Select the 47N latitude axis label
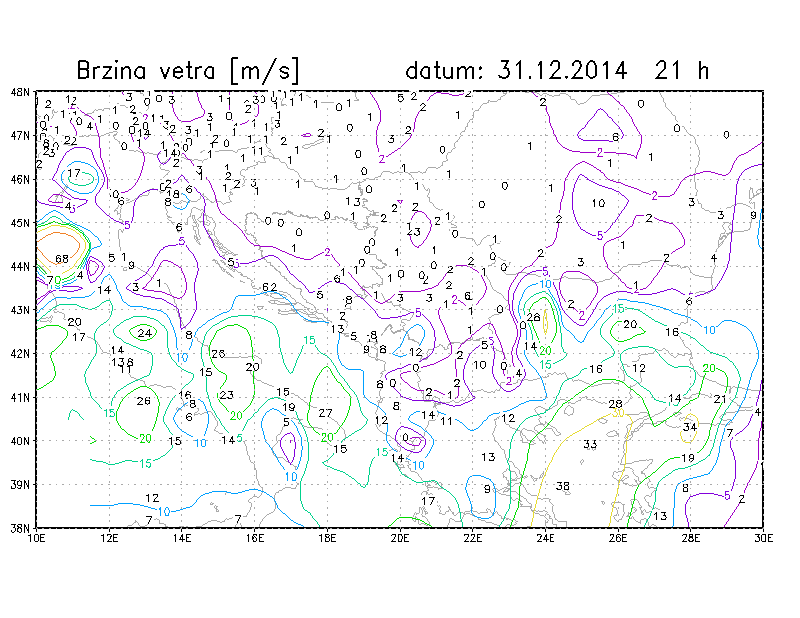Image resolution: width=800 pixels, height=618 pixels. 20,136
